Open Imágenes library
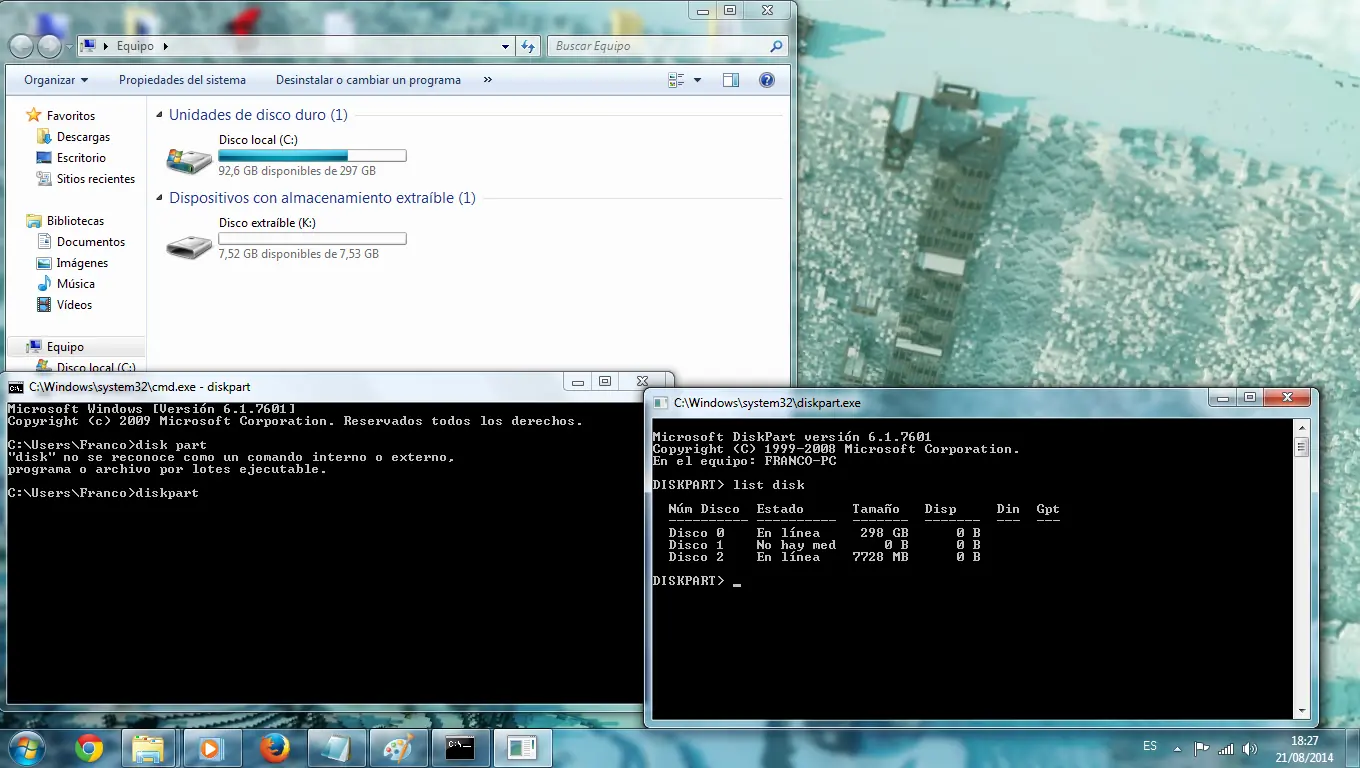The width and height of the screenshot is (1360, 768). tap(82, 263)
